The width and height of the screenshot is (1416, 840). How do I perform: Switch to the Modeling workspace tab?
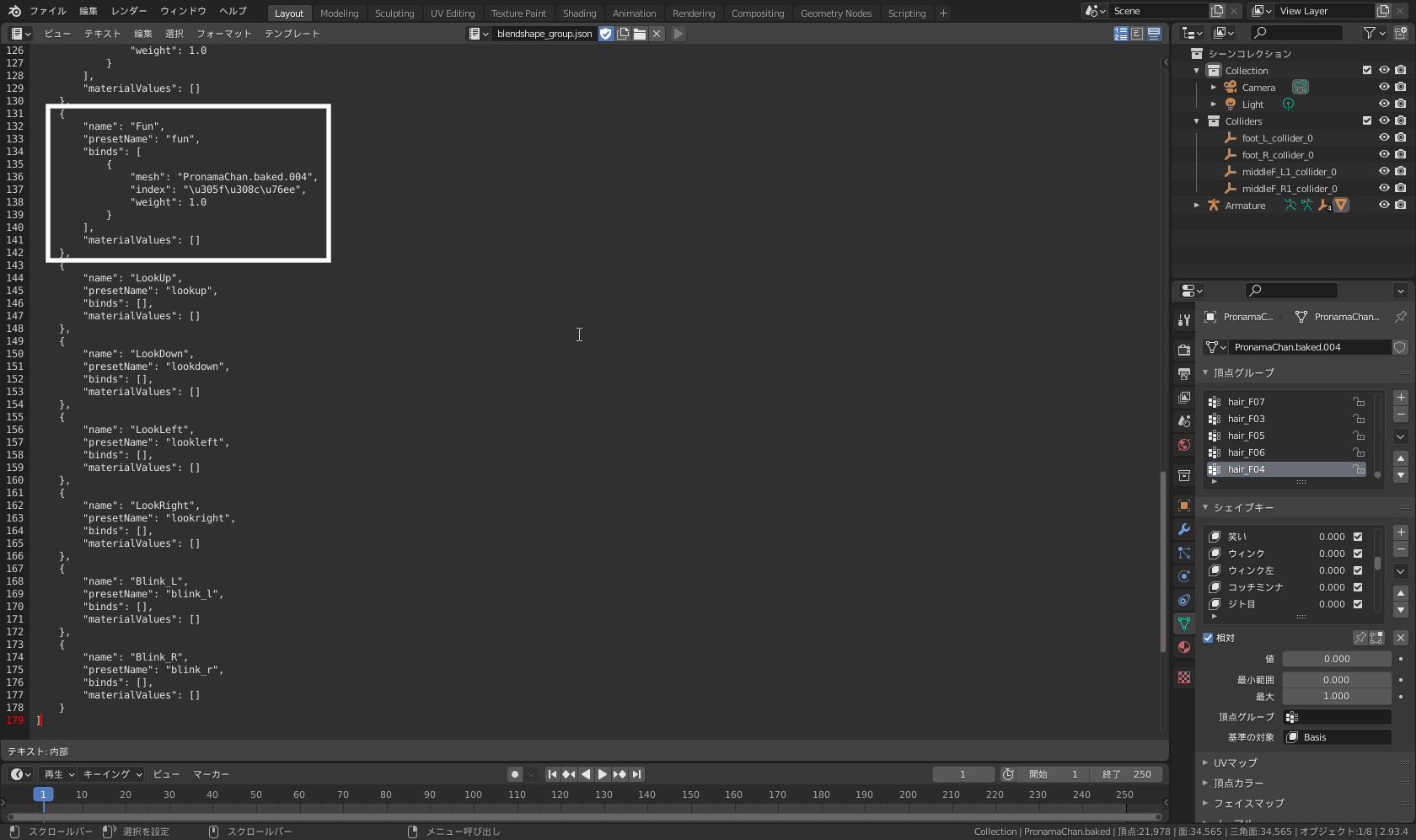(x=339, y=13)
